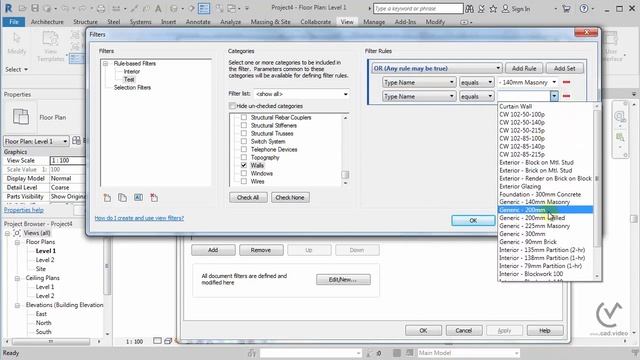This screenshot has height=360, width=640.
Task: Click the Edit Type icon beside Floor Plan: Level 1
Action: click(76, 141)
